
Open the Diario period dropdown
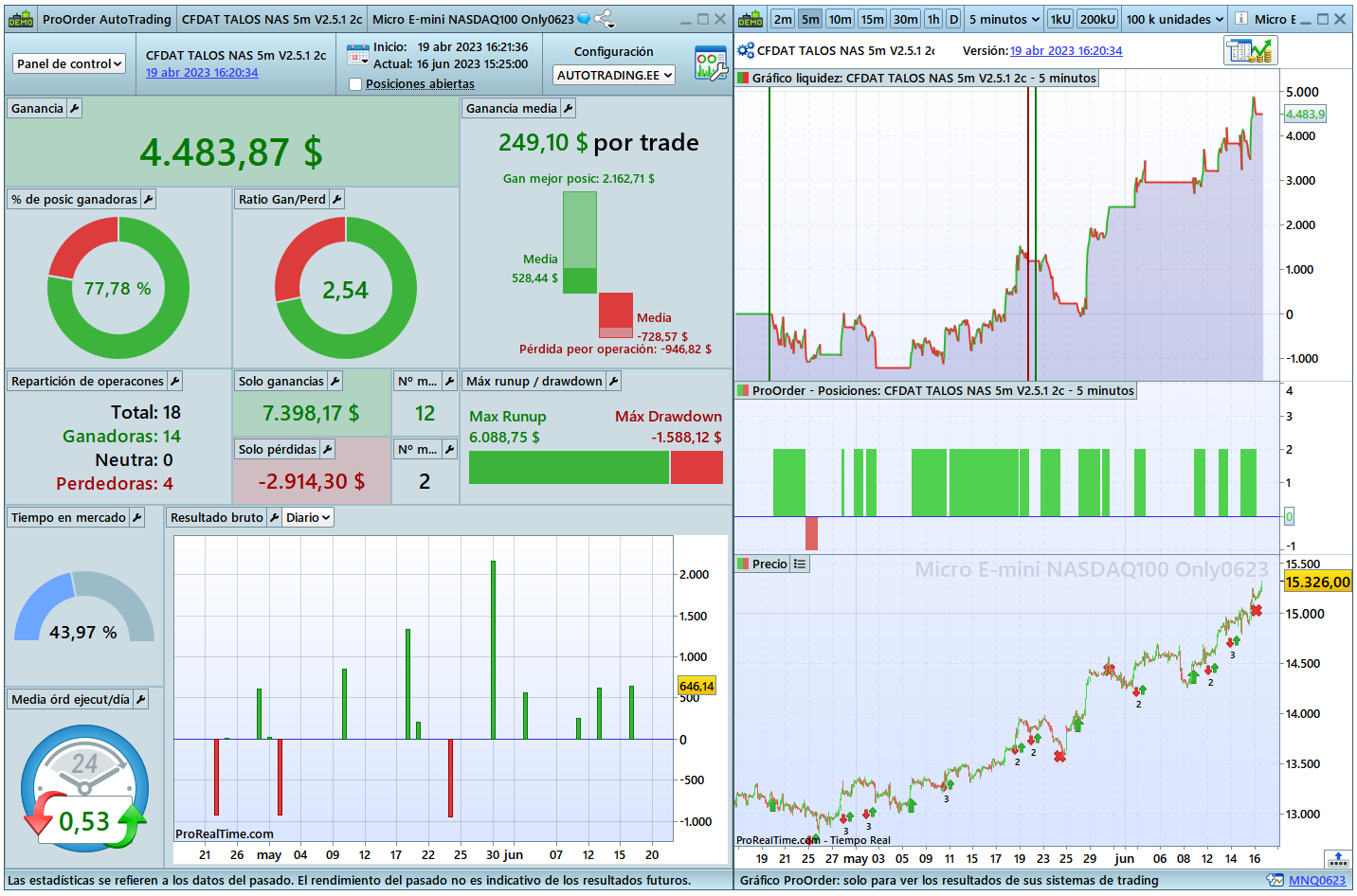[309, 518]
